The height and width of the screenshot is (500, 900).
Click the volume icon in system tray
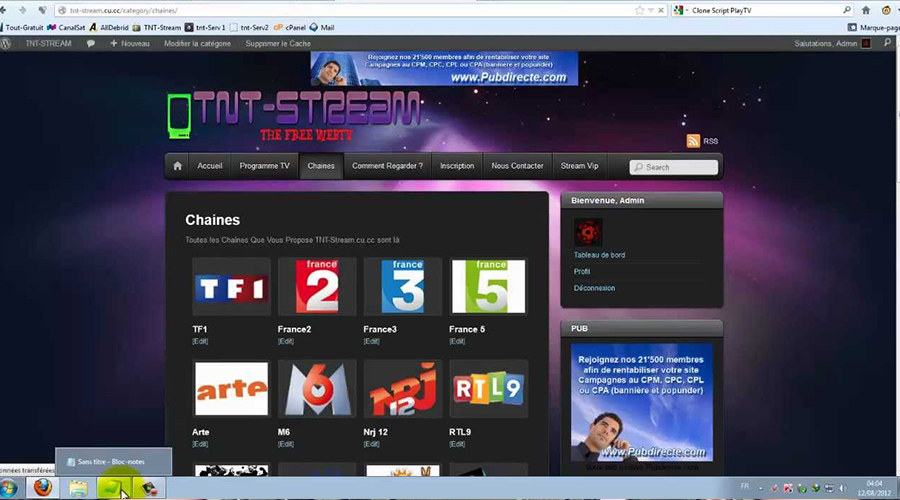point(843,489)
